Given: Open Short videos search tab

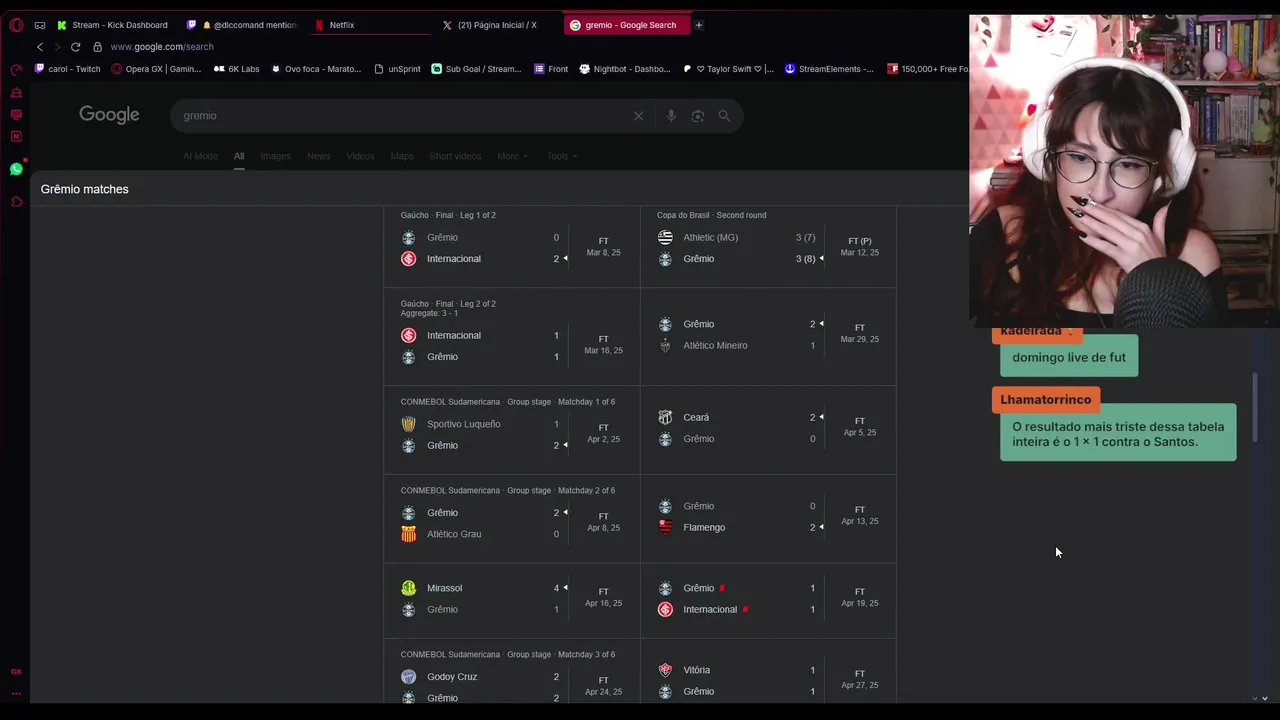Looking at the screenshot, I should click(x=455, y=156).
